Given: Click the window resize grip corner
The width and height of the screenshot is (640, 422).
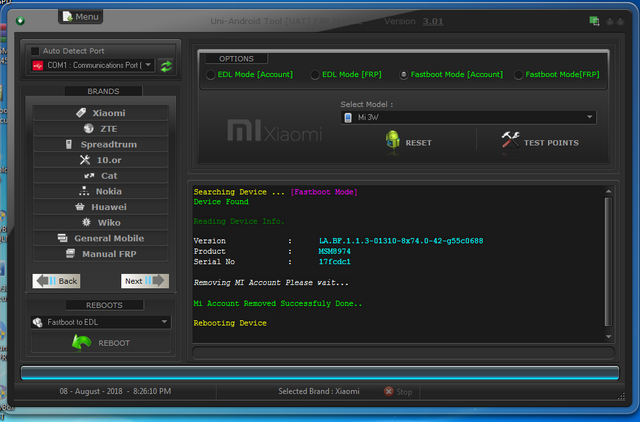Looking at the screenshot, I should coord(621,396).
